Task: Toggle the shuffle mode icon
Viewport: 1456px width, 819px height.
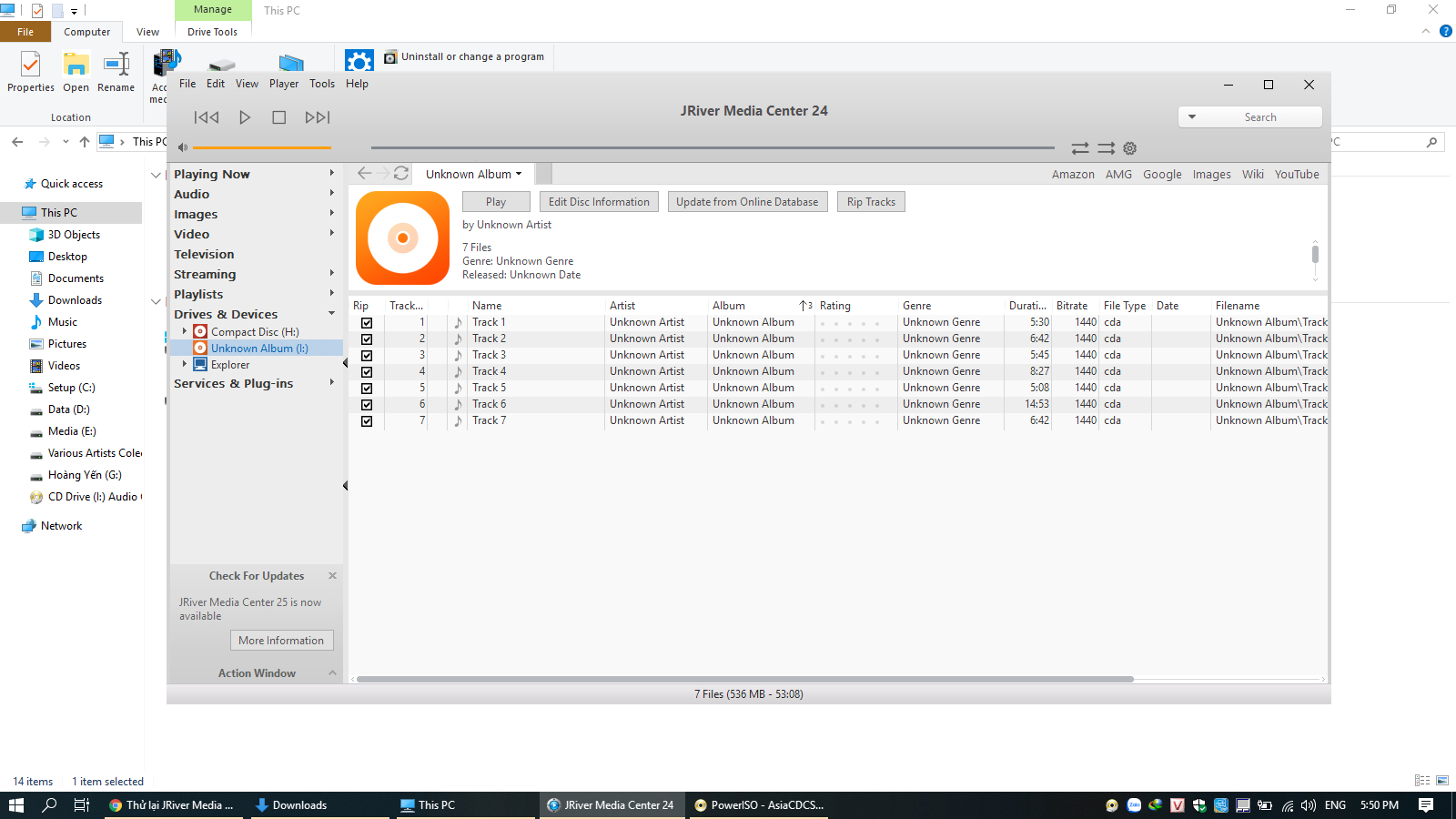Action: point(1106,148)
